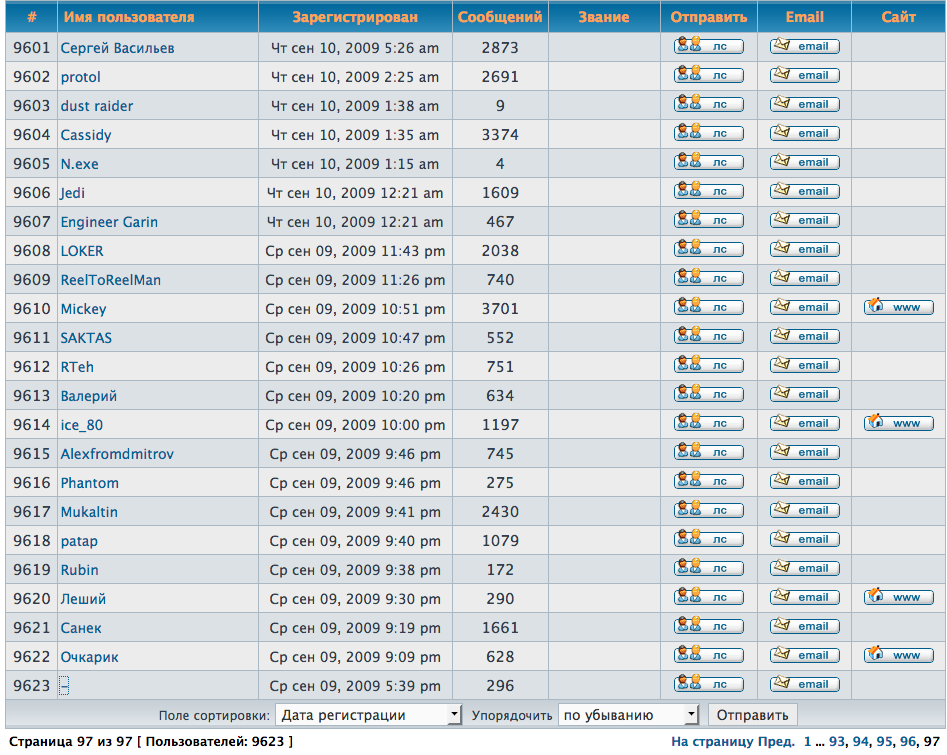Screen dimensions: 947x755
Task: Open Очкарик's profile
Action: 89,657
